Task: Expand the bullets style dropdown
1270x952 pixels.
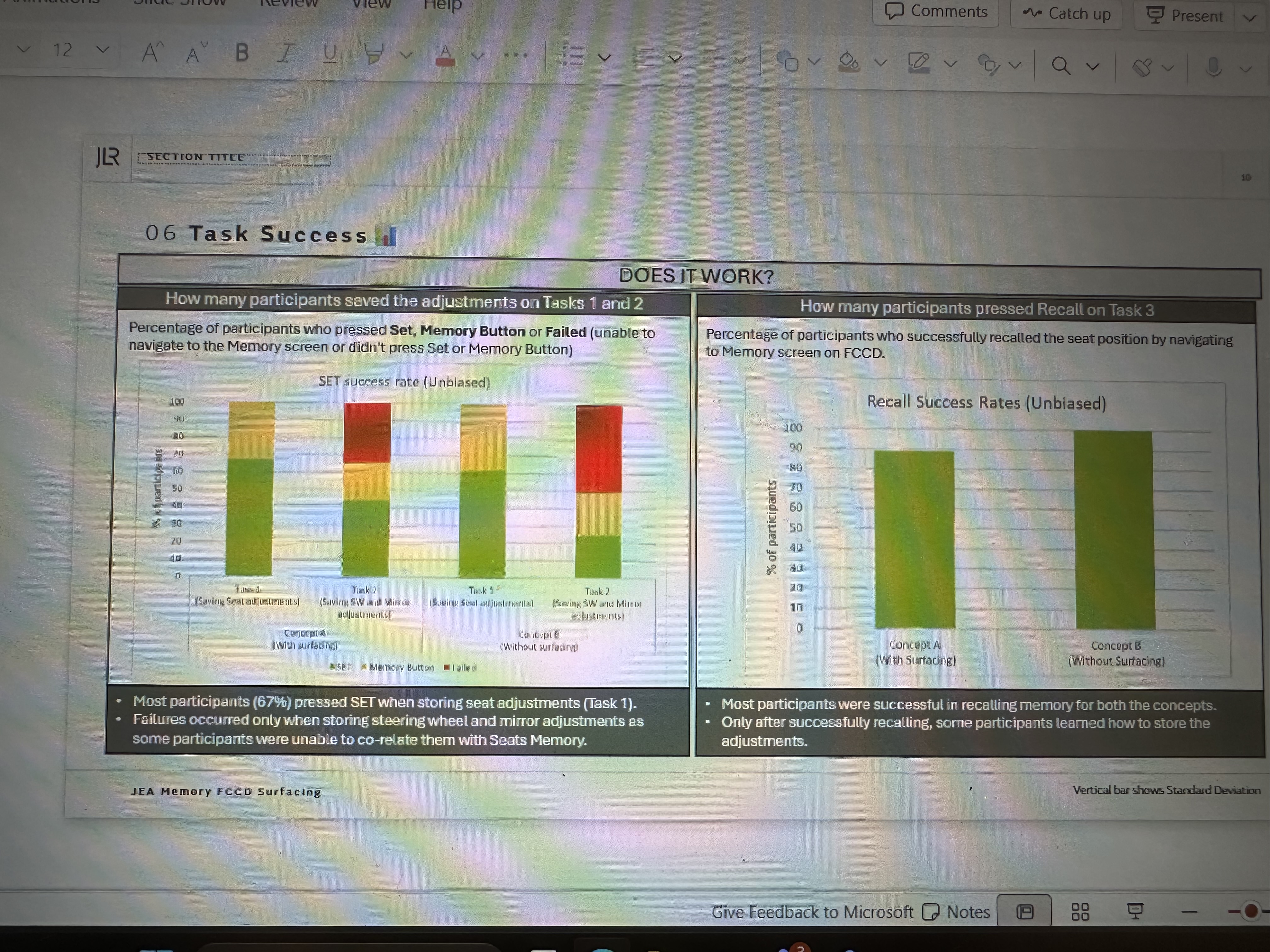Action: [x=604, y=57]
